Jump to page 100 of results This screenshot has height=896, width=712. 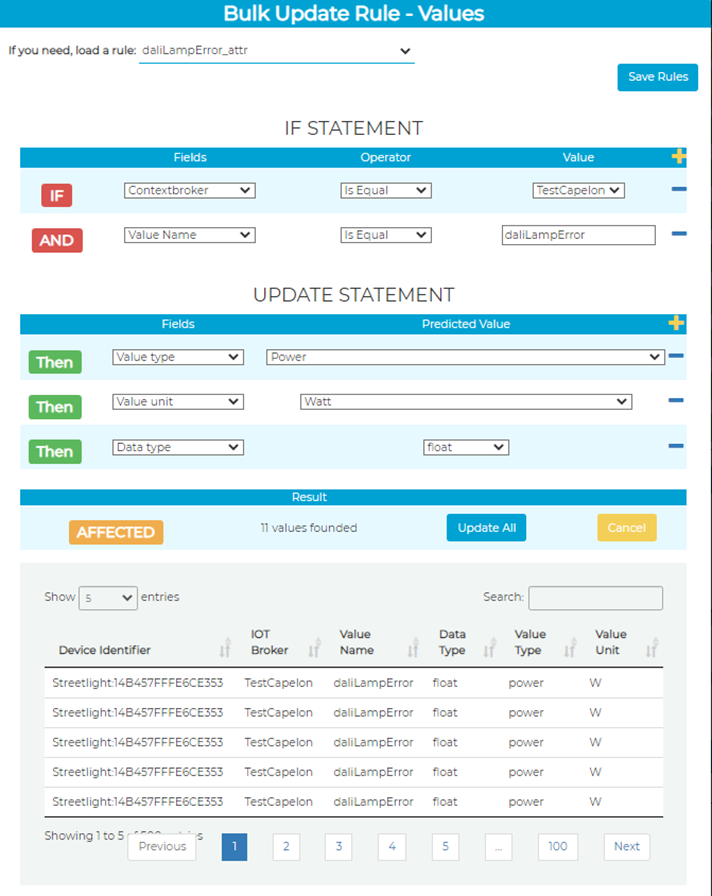[x=557, y=847]
